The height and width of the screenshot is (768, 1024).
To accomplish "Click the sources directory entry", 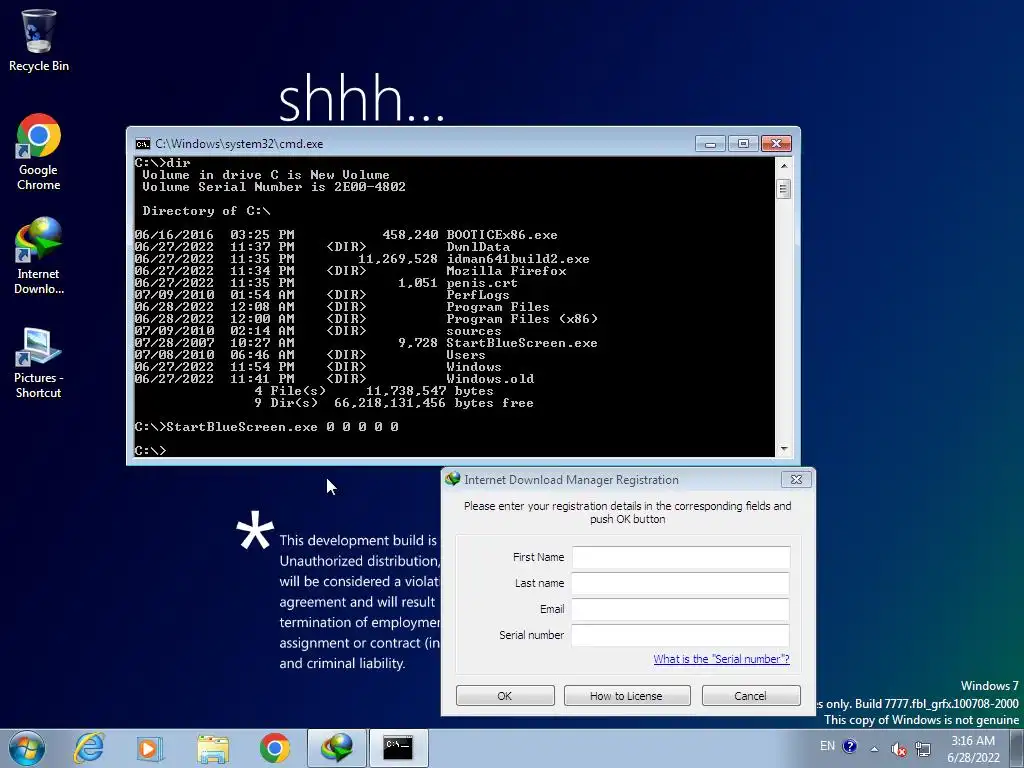I will click(x=474, y=331).
